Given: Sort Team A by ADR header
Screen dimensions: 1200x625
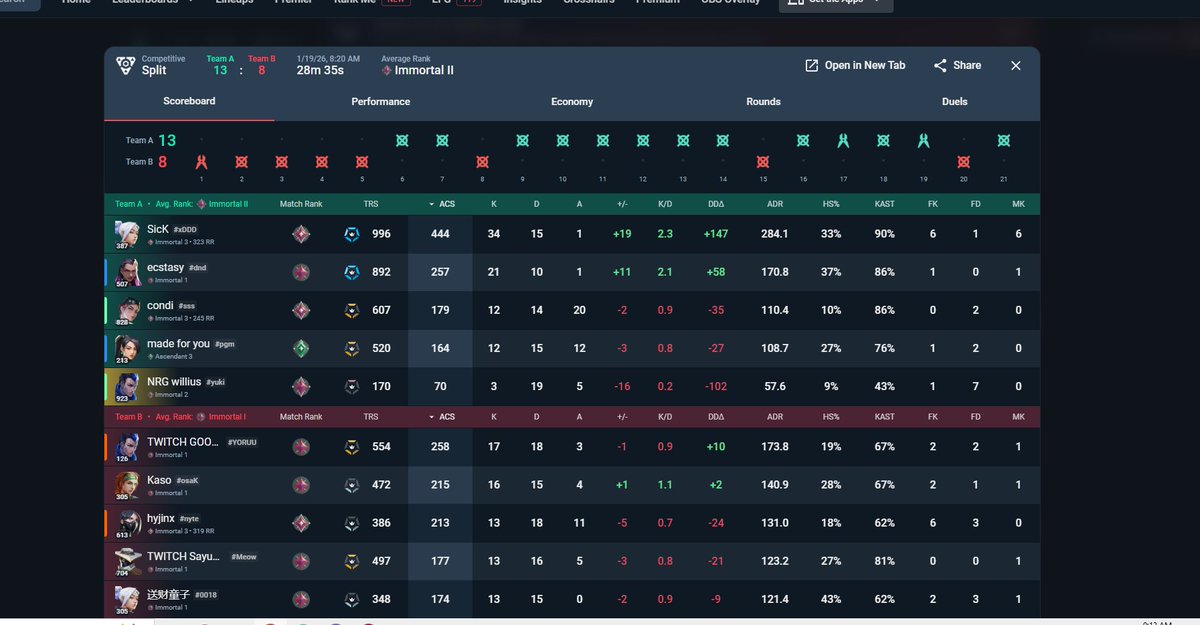Looking at the screenshot, I should tap(774, 204).
